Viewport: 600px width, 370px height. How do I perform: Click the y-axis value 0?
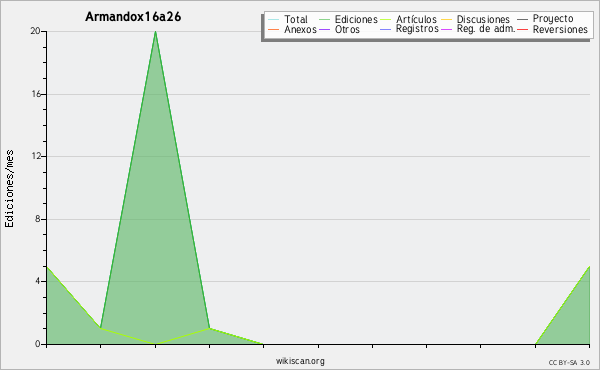pyautogui.click(x=38, y=344)
